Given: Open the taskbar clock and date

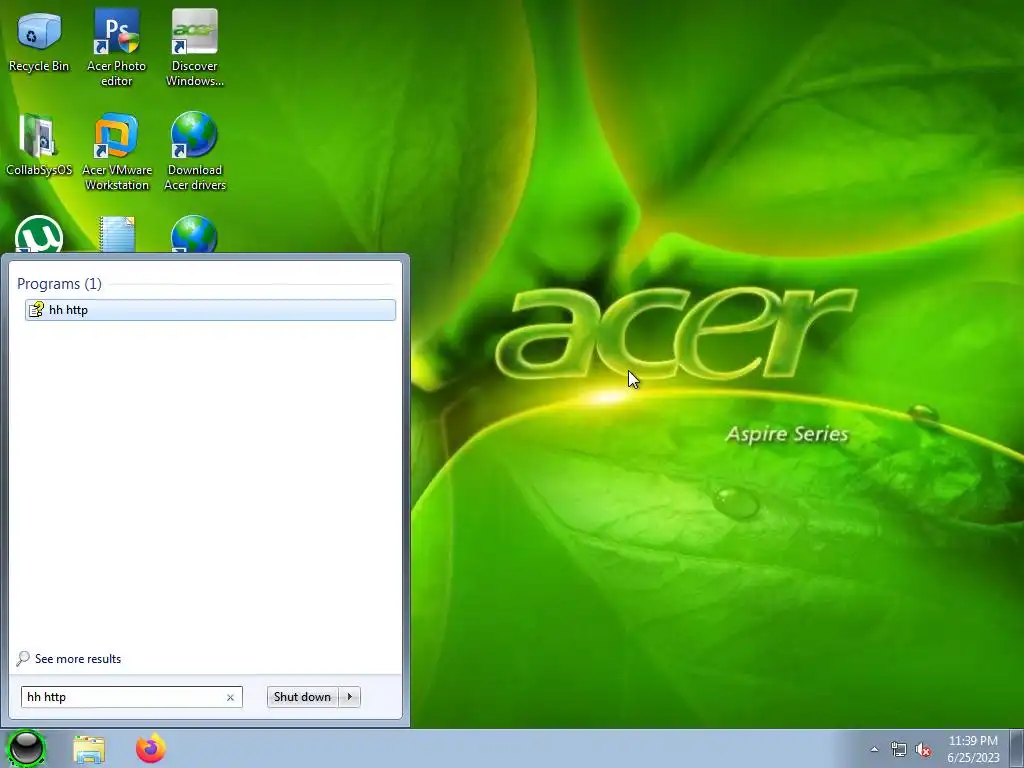Looking at the screenshot, I should (973, 749).
